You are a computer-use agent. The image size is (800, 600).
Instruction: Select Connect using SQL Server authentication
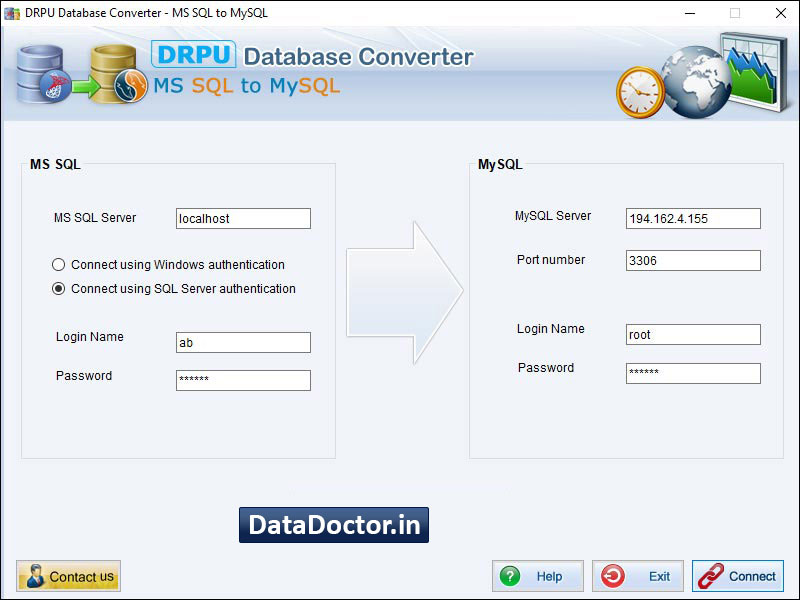58,288
